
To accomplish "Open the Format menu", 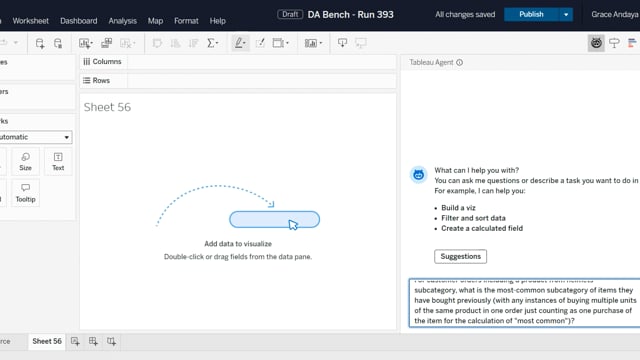I will click(186, 21).
